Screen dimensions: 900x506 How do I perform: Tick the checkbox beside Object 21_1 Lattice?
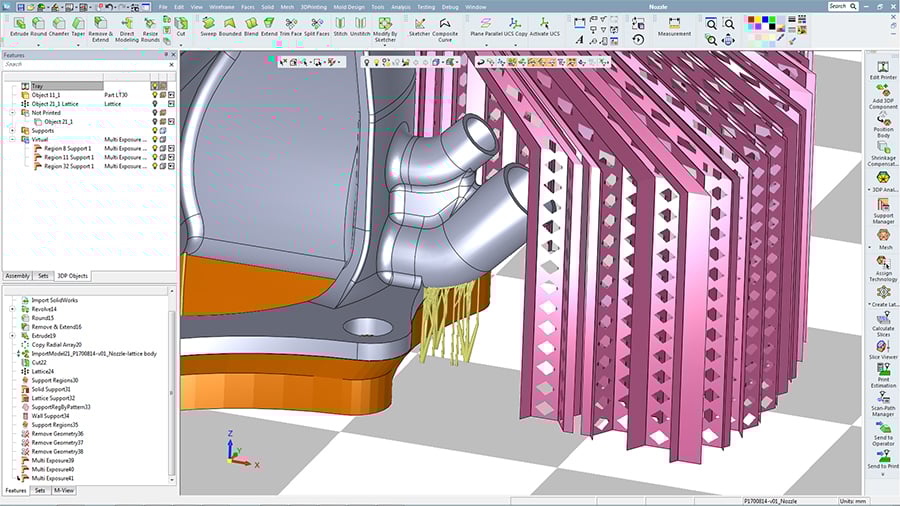171,104
